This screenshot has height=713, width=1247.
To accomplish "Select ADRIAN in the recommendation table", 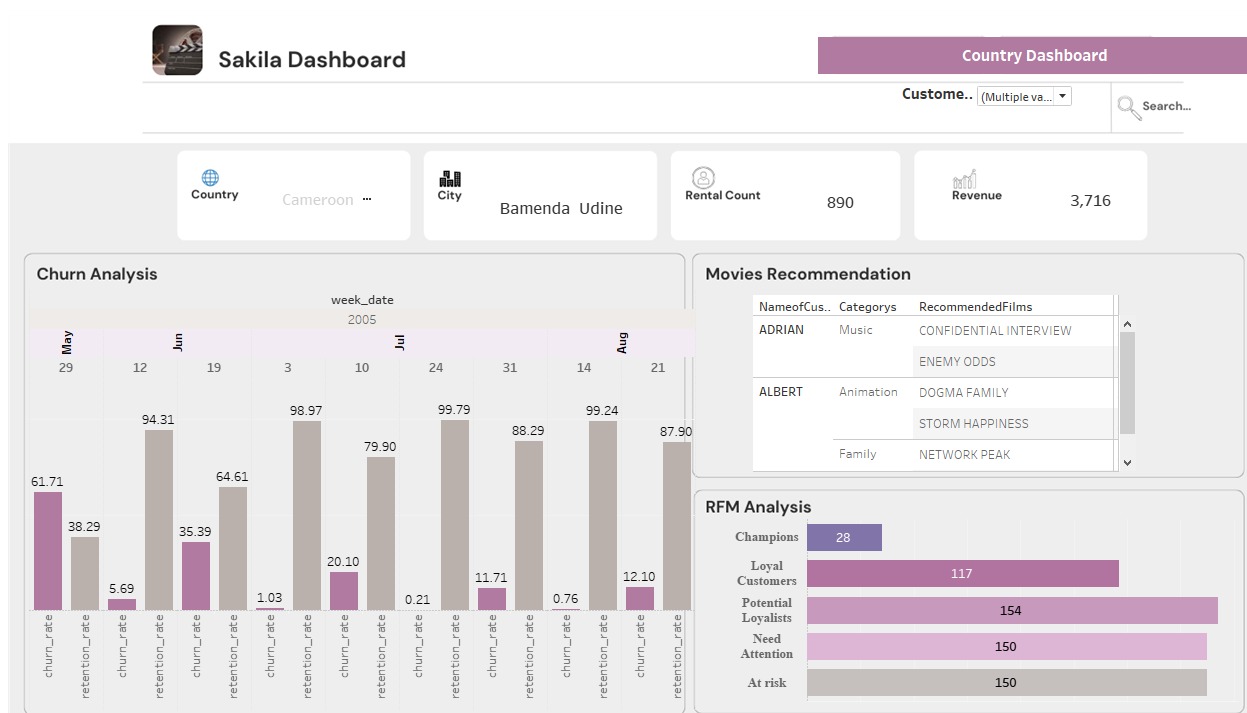I will (781, 330).
